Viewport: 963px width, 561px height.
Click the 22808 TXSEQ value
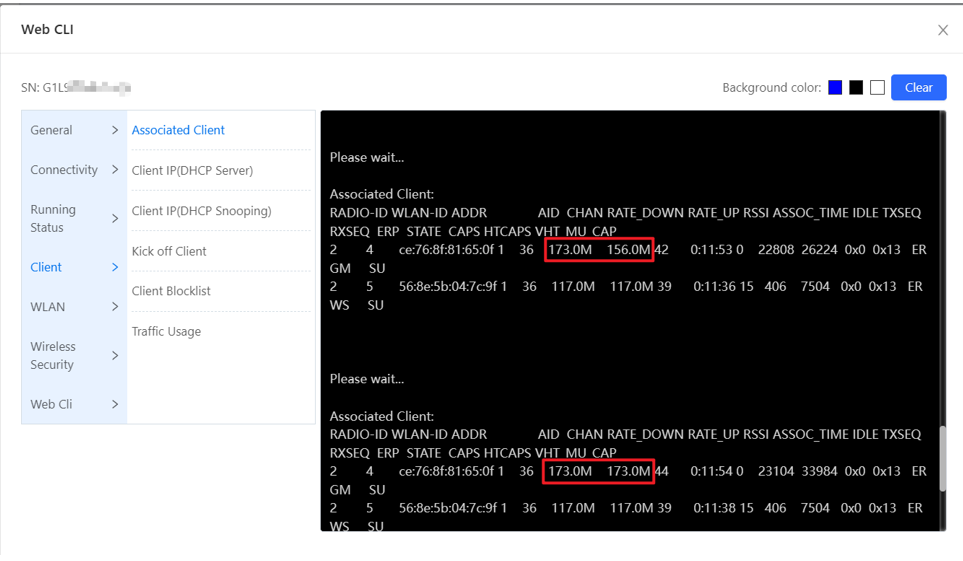point(776,249)
